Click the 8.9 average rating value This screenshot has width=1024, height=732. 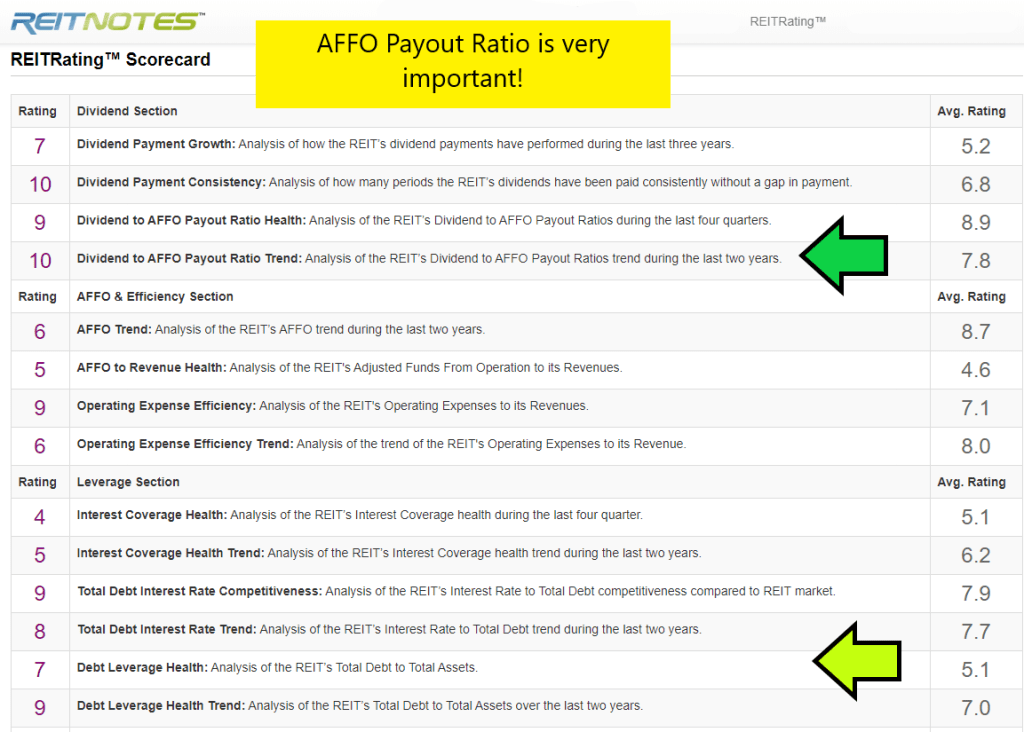[975, 222]
